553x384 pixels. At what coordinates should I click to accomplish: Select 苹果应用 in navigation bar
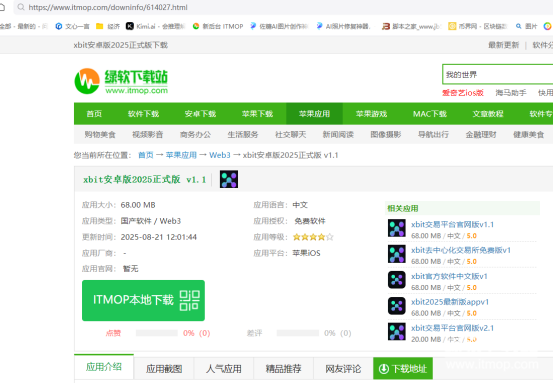[x=314, y=114]
